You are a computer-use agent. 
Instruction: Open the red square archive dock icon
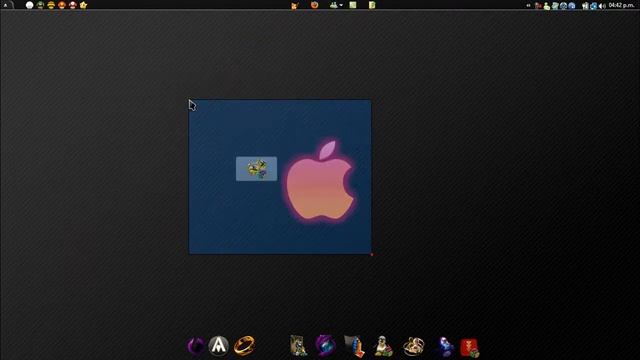470,348
